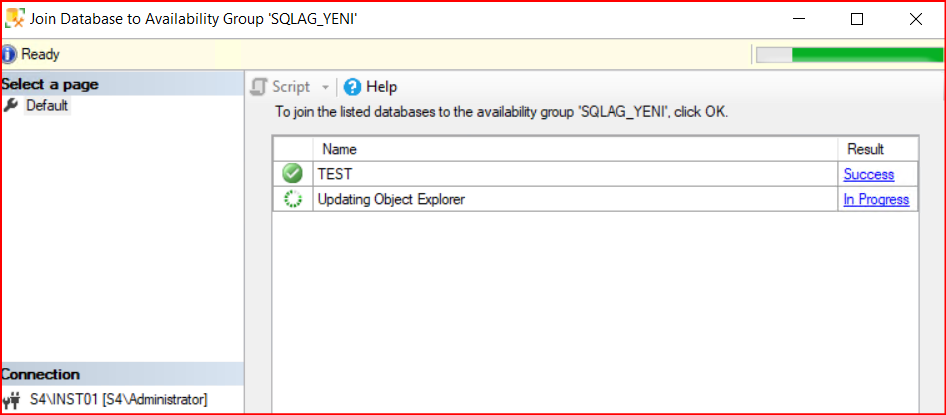The height and width of the screenshot is (415, 946).
Task: Click the Script toolbar icon
Action: pyautogui.click(x=259, y=87)
